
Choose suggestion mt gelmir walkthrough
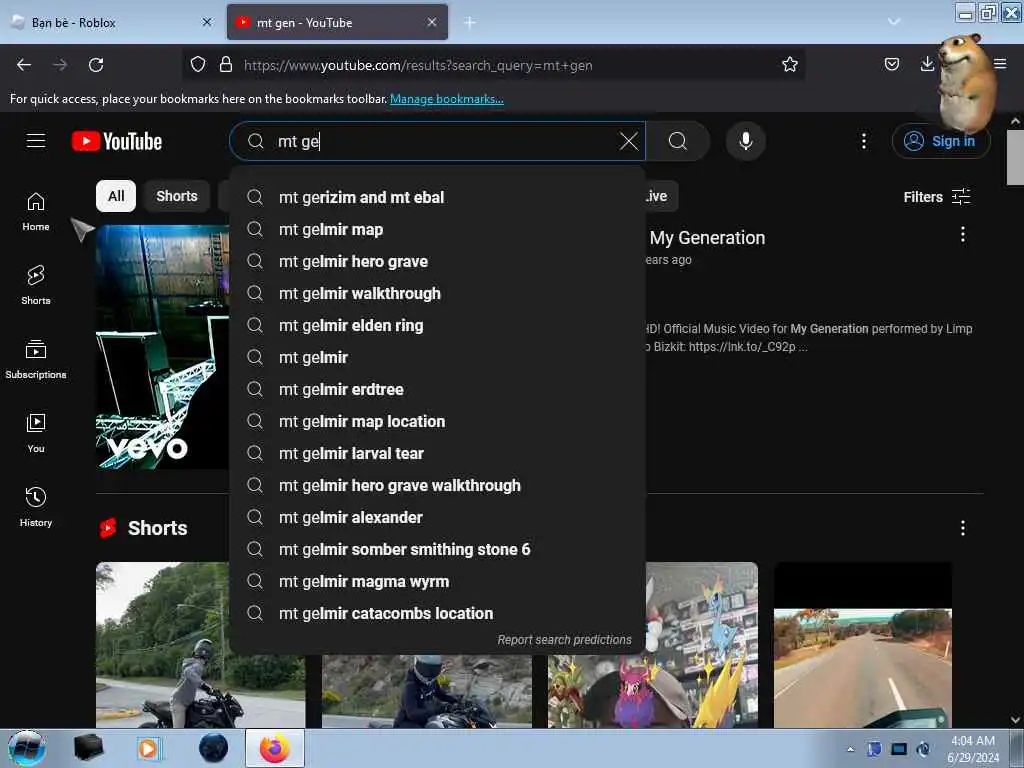pos(438,293)
